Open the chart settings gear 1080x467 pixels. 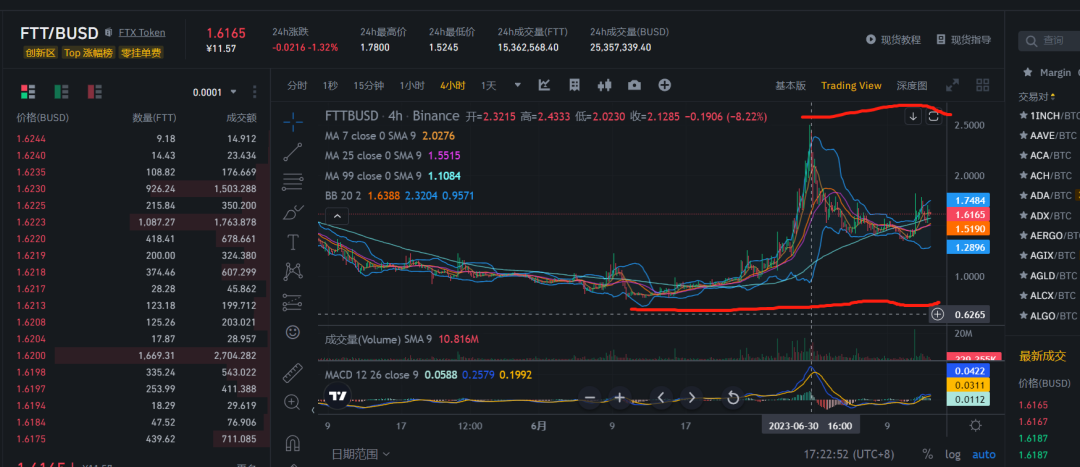click(x=975, y=426)
